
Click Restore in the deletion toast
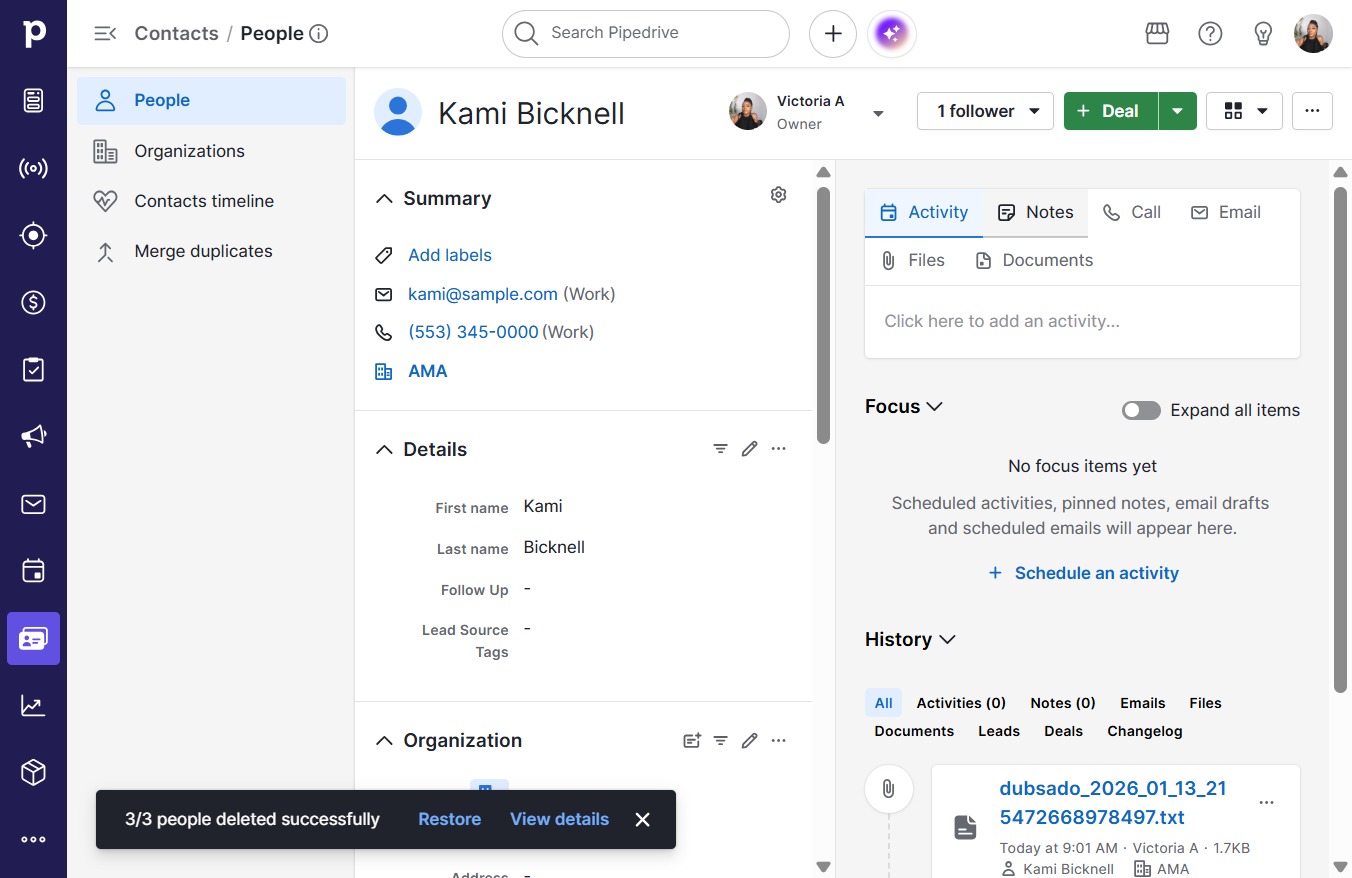click(449, 819)
